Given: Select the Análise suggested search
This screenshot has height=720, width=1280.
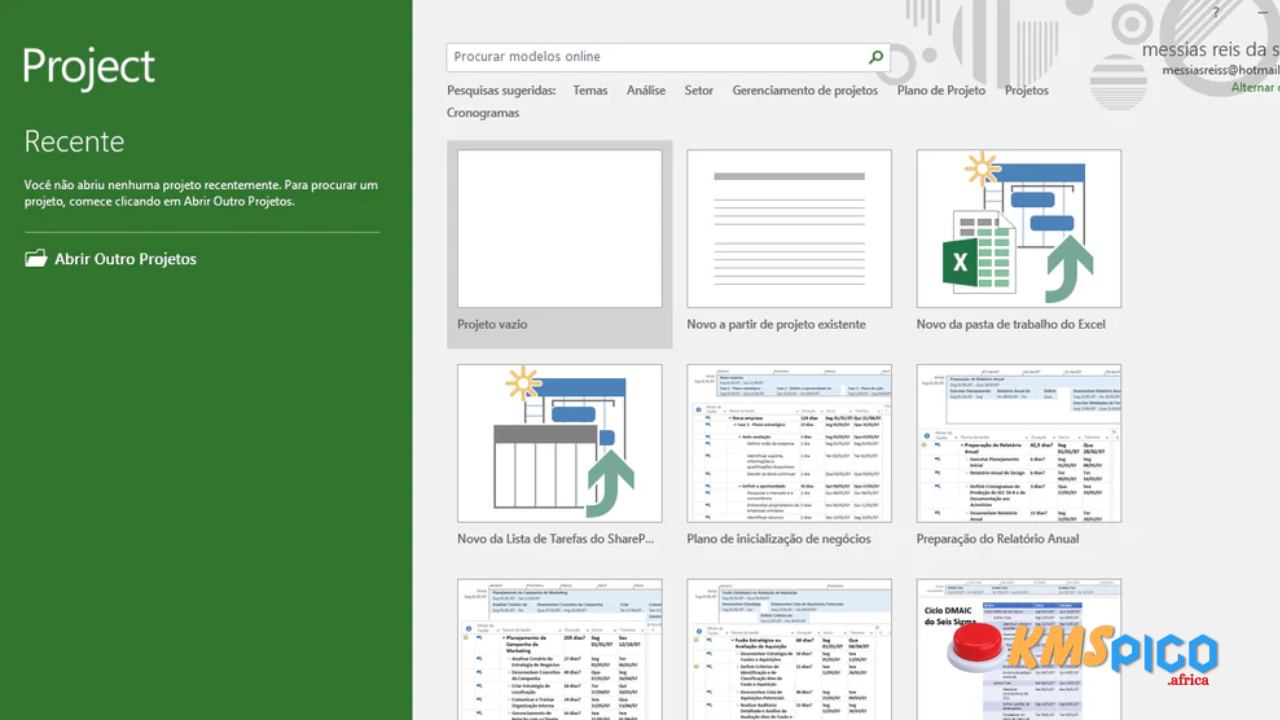Looking at the screenshot, I should pyautogui.click(x=646, y=90).
